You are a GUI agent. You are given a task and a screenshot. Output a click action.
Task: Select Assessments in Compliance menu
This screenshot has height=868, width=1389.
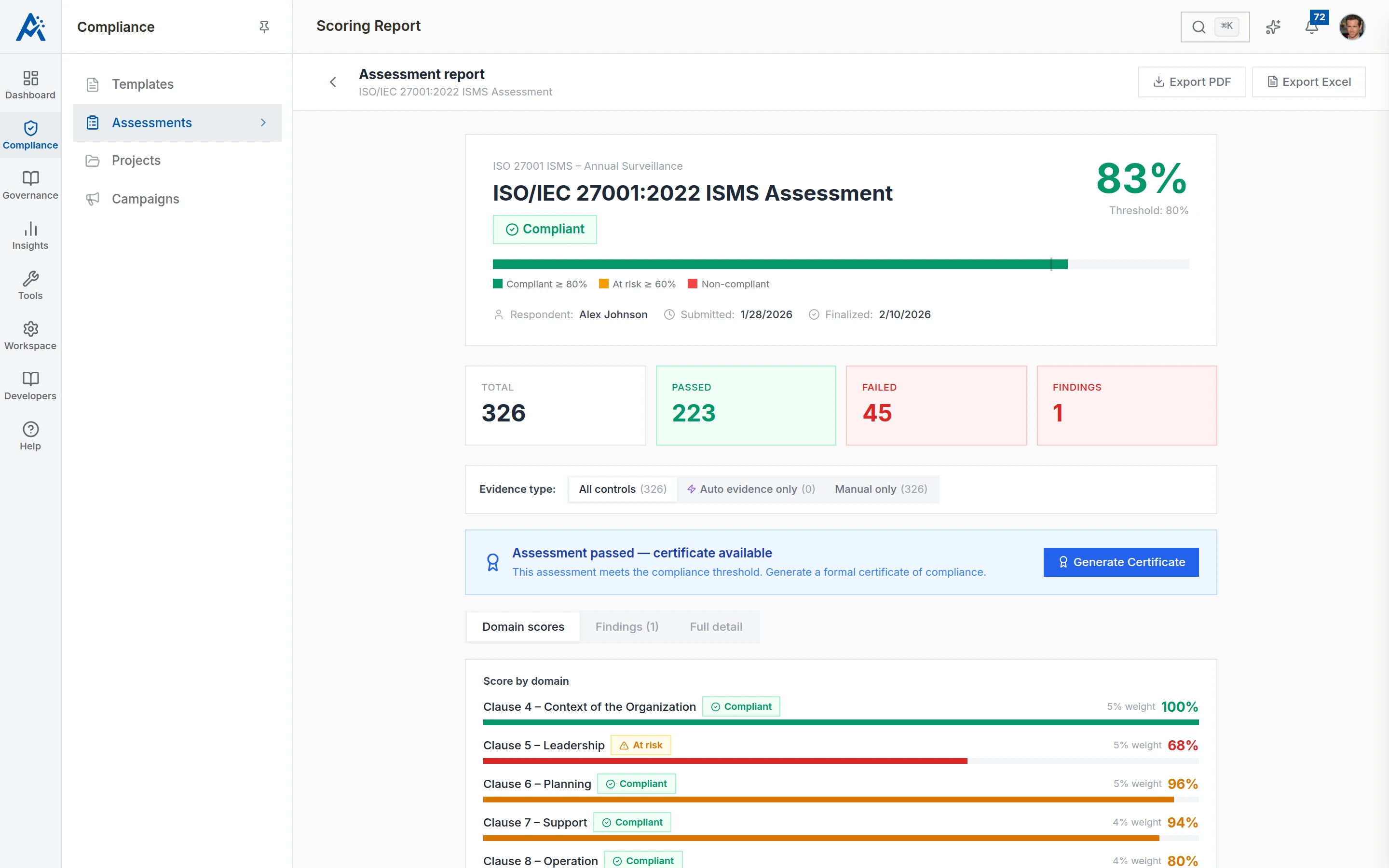click(177, 123)
